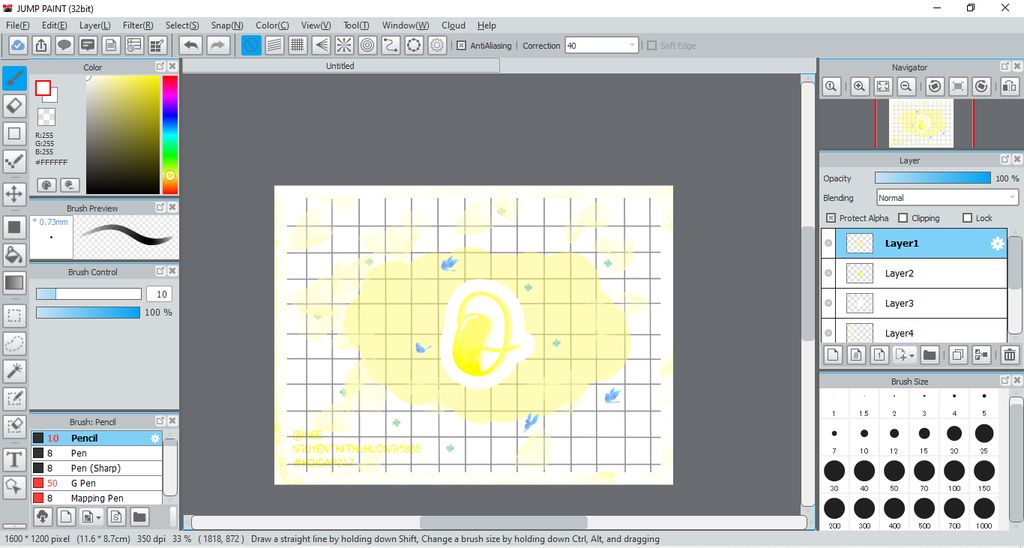Click the brush size value field
Viewport: 1024px width, 548px height.
[x=160, y=294]
